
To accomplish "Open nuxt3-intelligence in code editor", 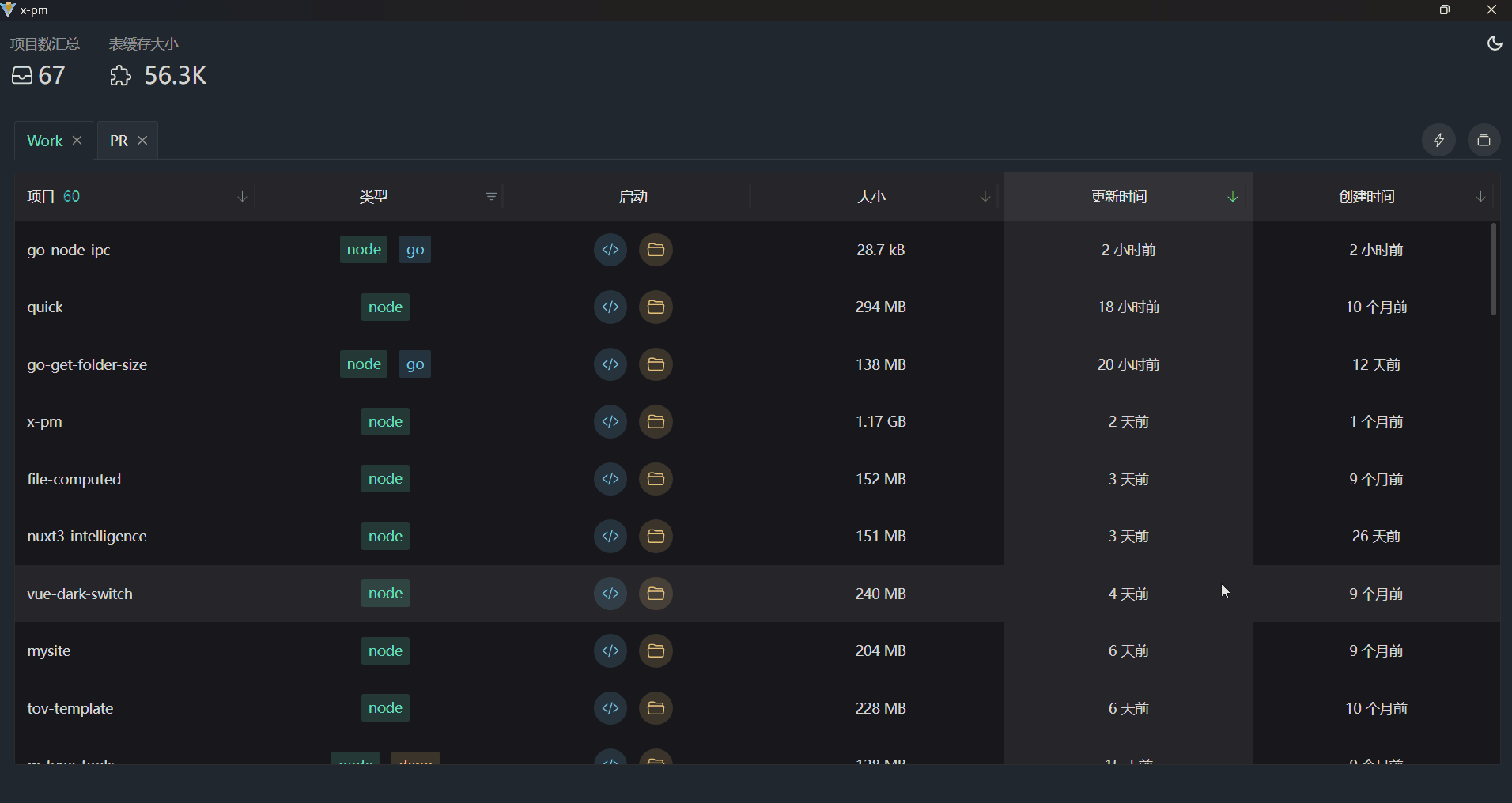I will pos(610,536).
